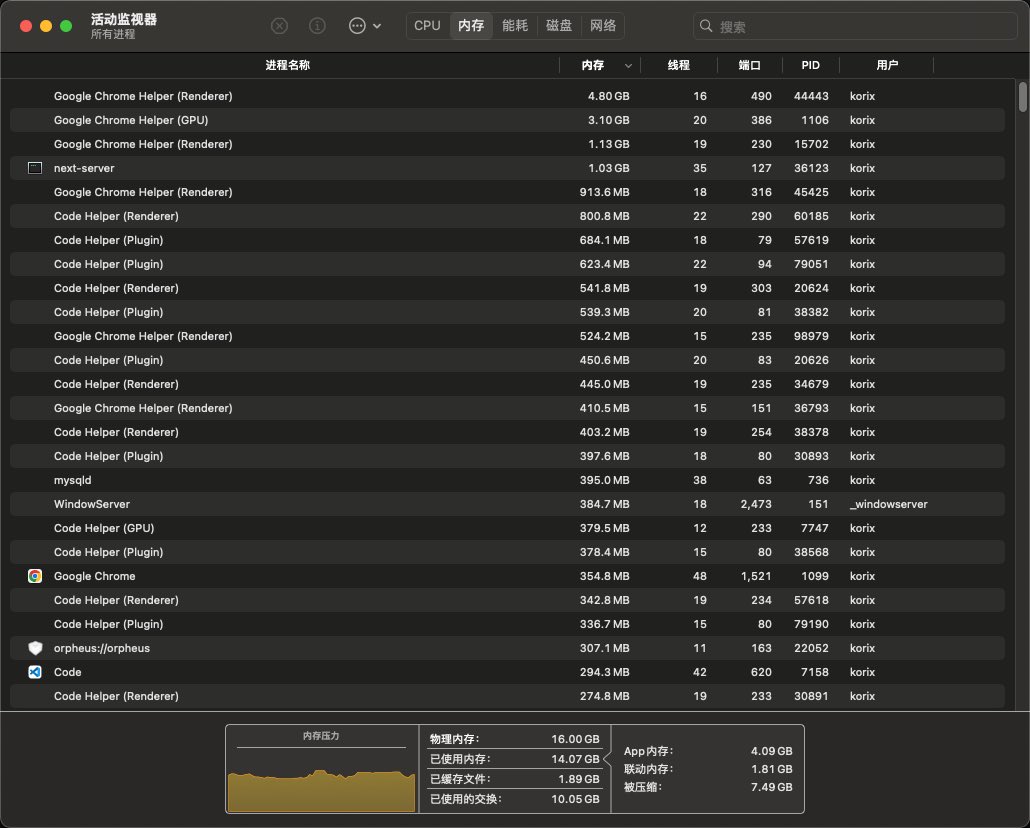Screen dimensions: 1030x828
Task: Click the 3.10 GB memory value
Action: click(608, 120)
